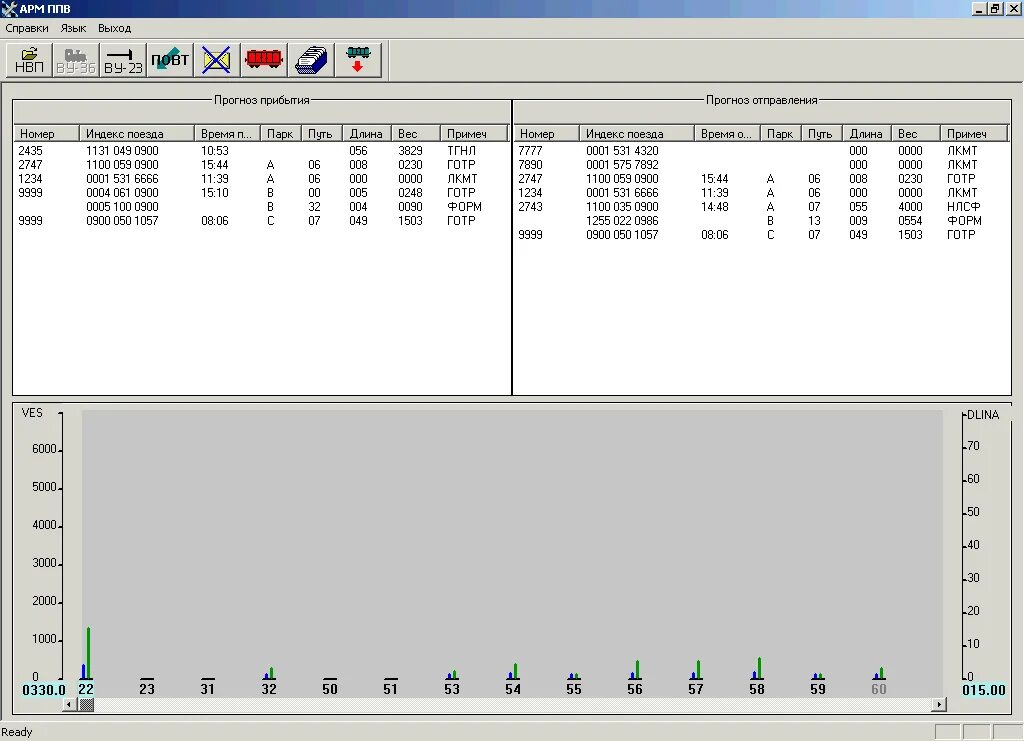Click arrivals Индекс поезда column header
1024x741 pixels.
coord(136,134)
